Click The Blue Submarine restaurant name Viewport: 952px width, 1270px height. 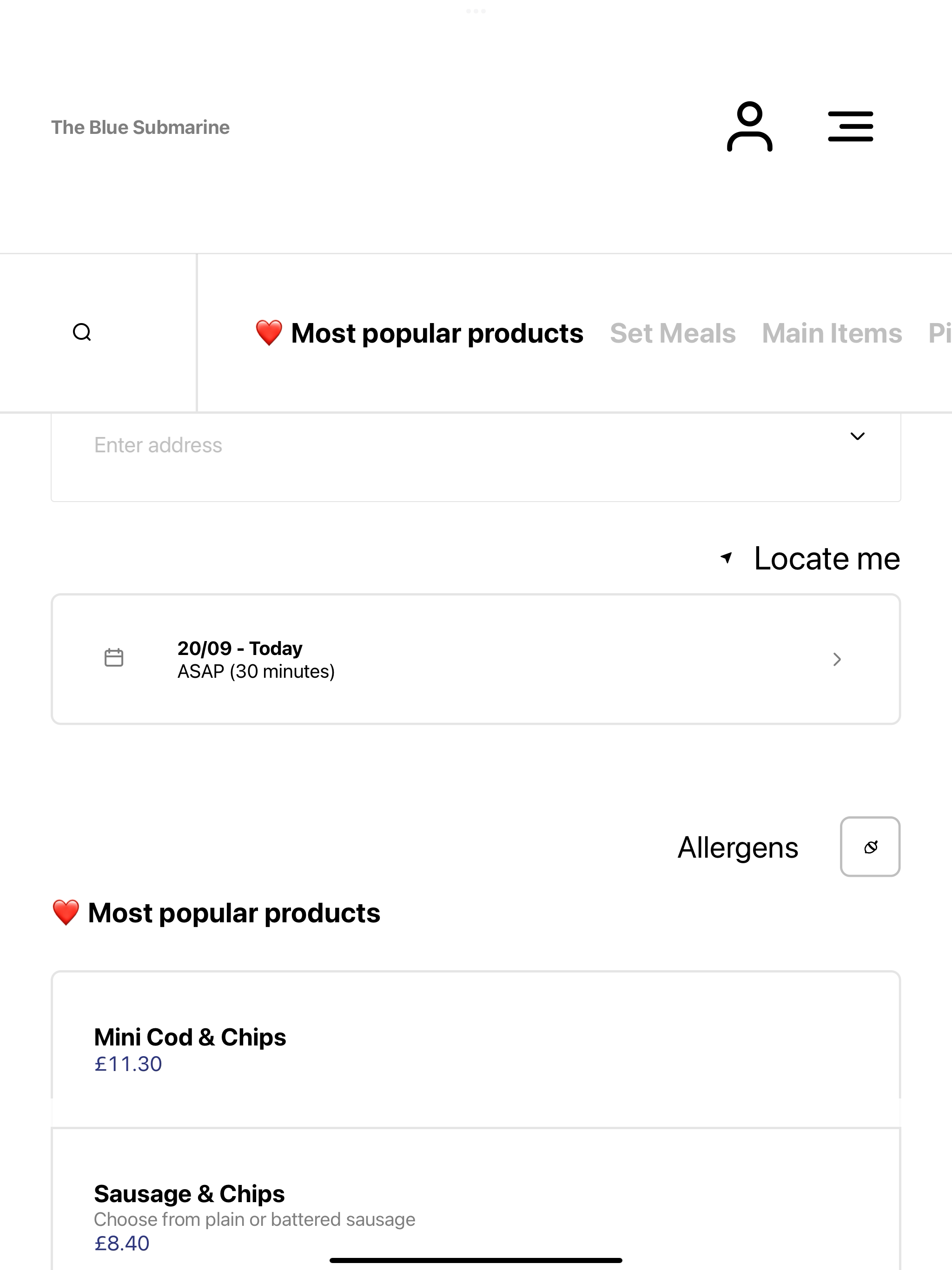tap(140, 127)
